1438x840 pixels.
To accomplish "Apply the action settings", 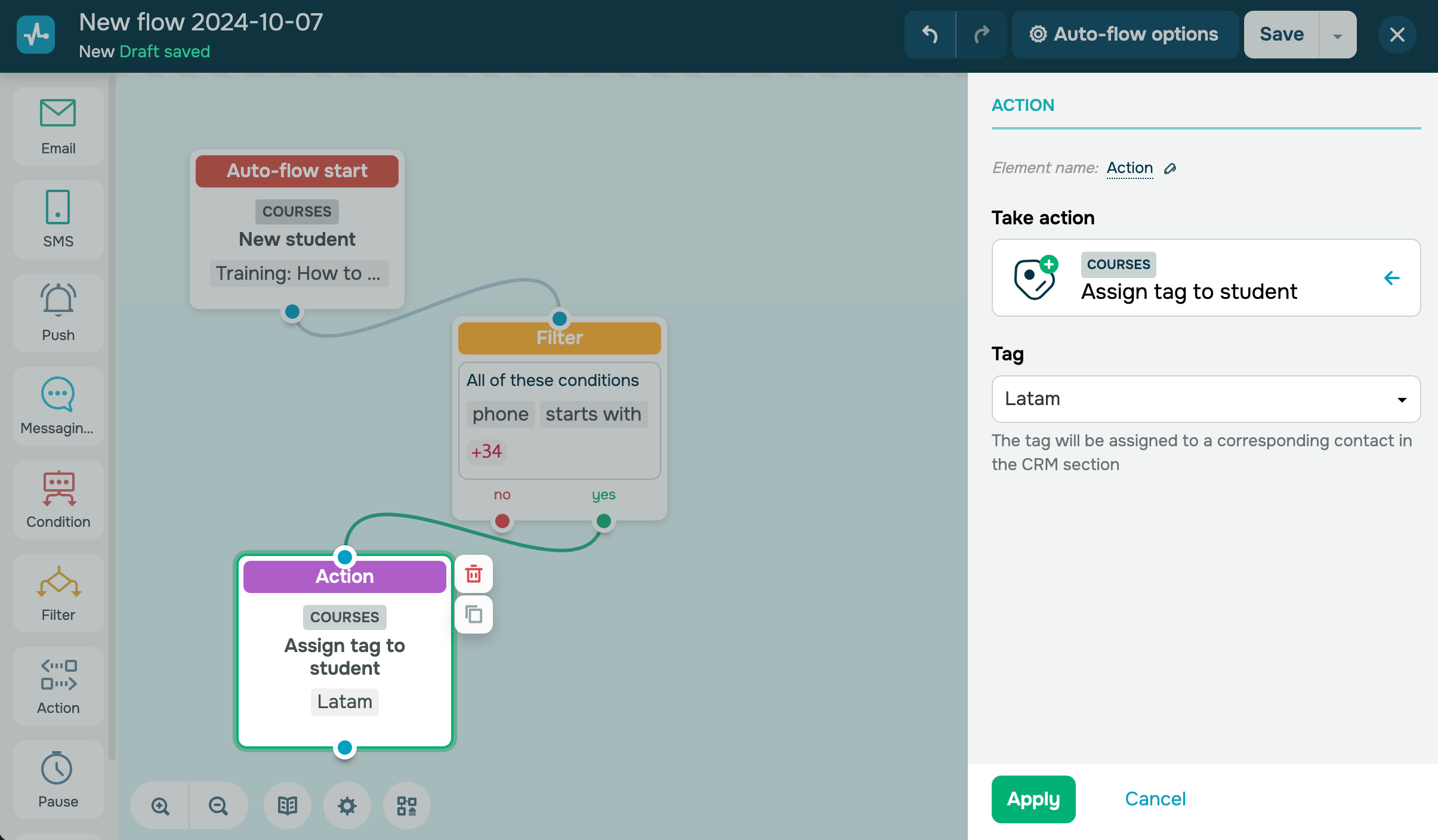I will coord(1033,799).
